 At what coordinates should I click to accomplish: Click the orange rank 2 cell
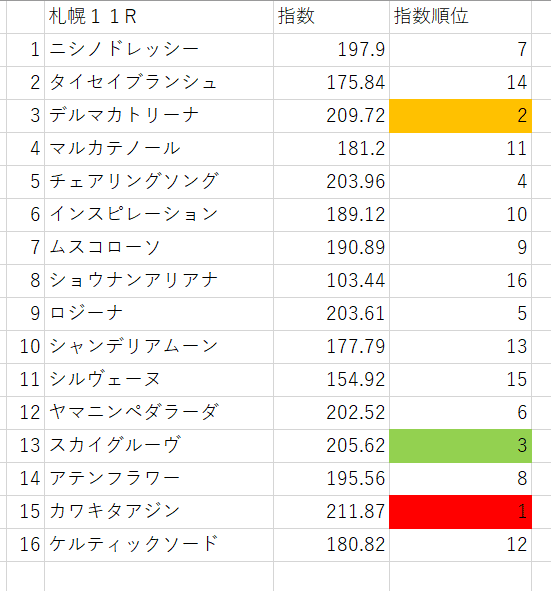(x=460, y=116)
